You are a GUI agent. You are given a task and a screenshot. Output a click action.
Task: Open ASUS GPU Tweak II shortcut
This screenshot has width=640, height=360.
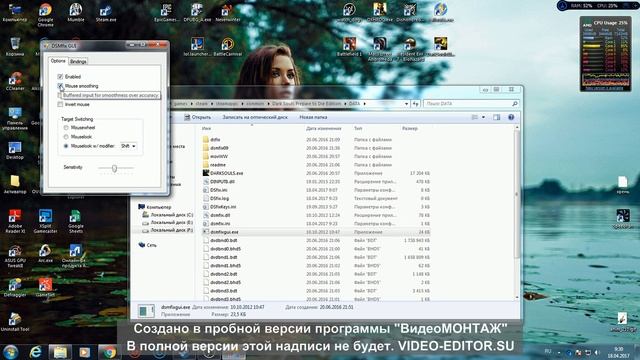click(15, 256)
